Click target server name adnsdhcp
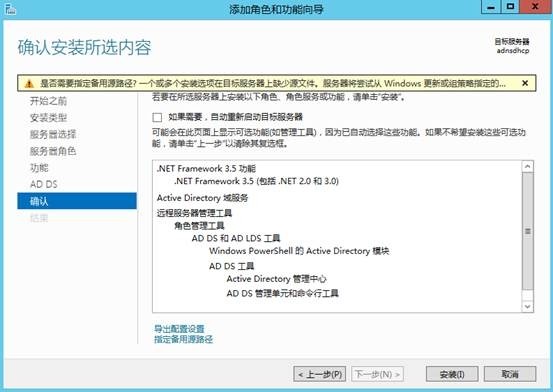 tap(513, 51)
